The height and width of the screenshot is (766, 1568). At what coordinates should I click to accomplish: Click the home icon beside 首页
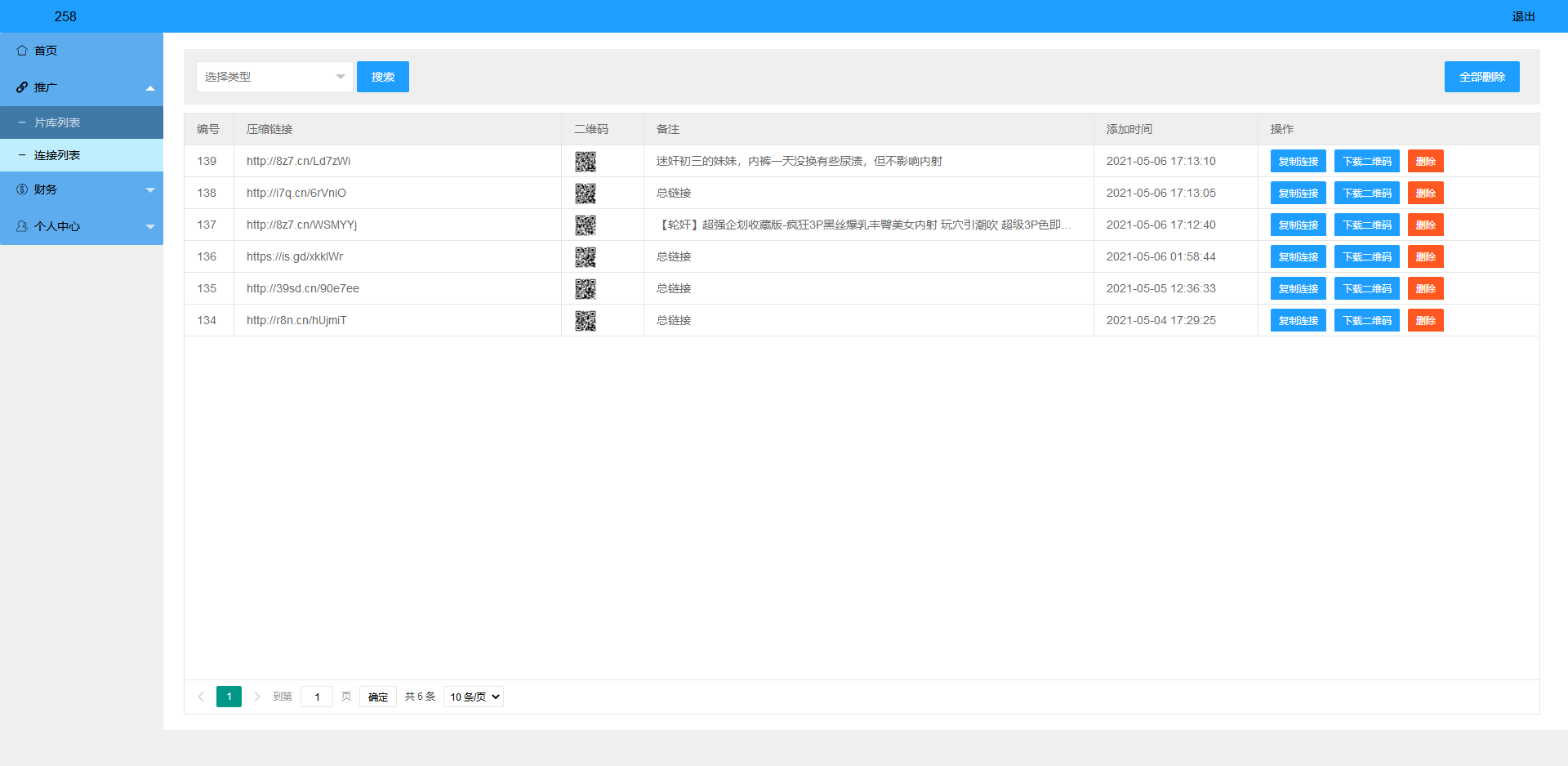tap(22, 51)
